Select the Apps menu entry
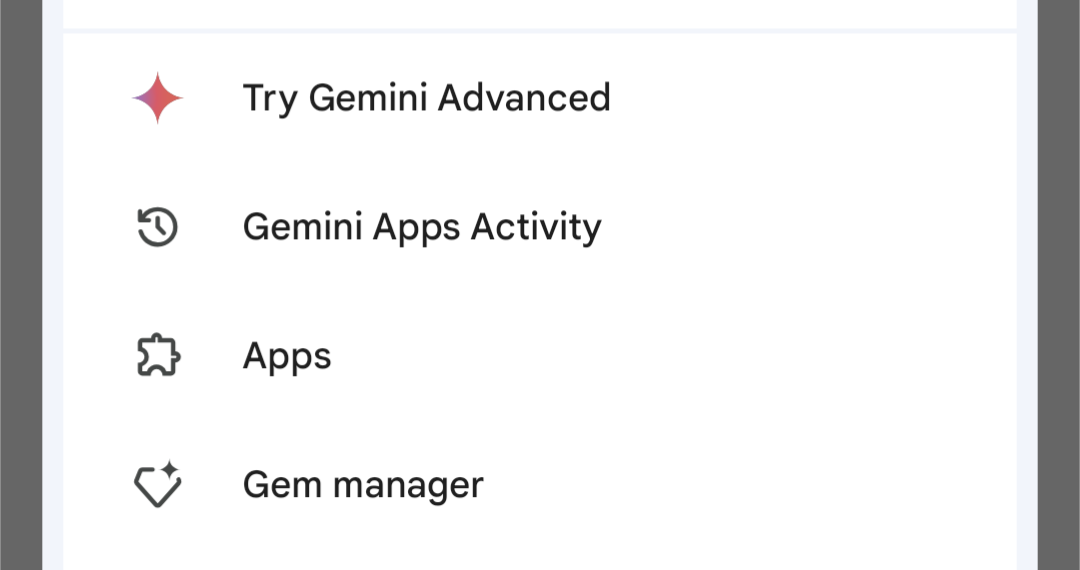 coord(540,356)
